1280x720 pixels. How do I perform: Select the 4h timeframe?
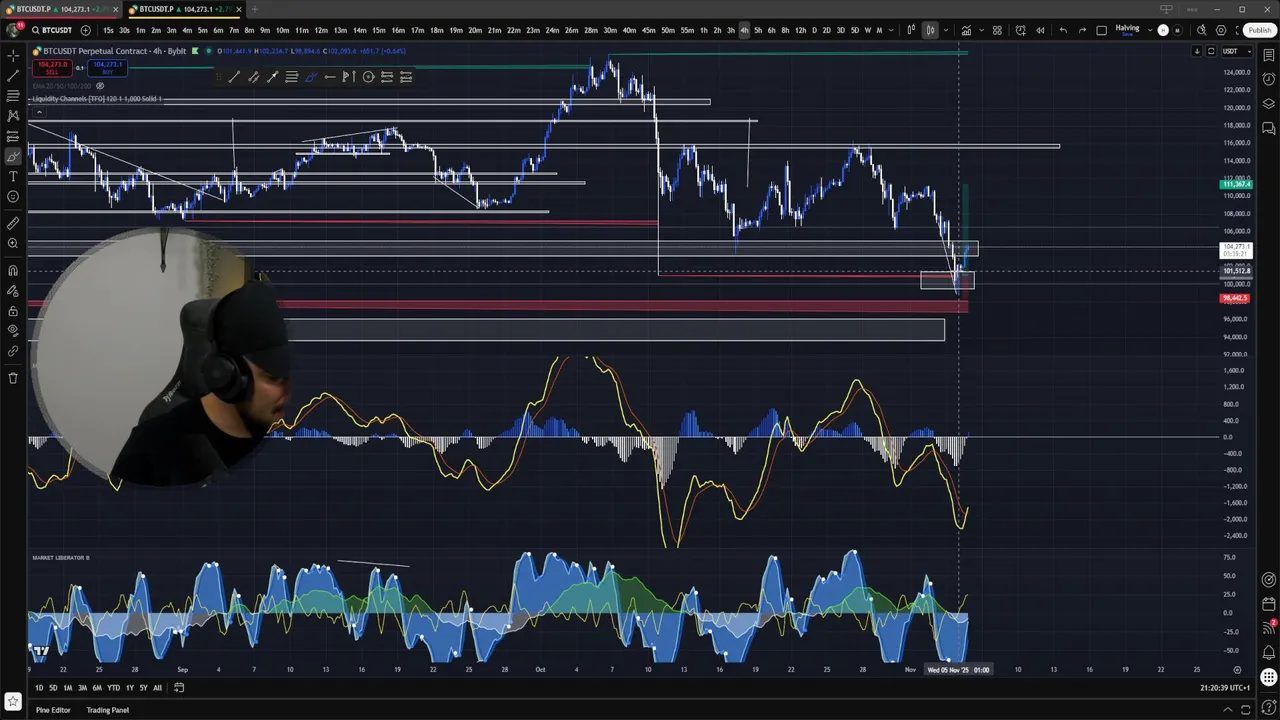click(744, 30)
